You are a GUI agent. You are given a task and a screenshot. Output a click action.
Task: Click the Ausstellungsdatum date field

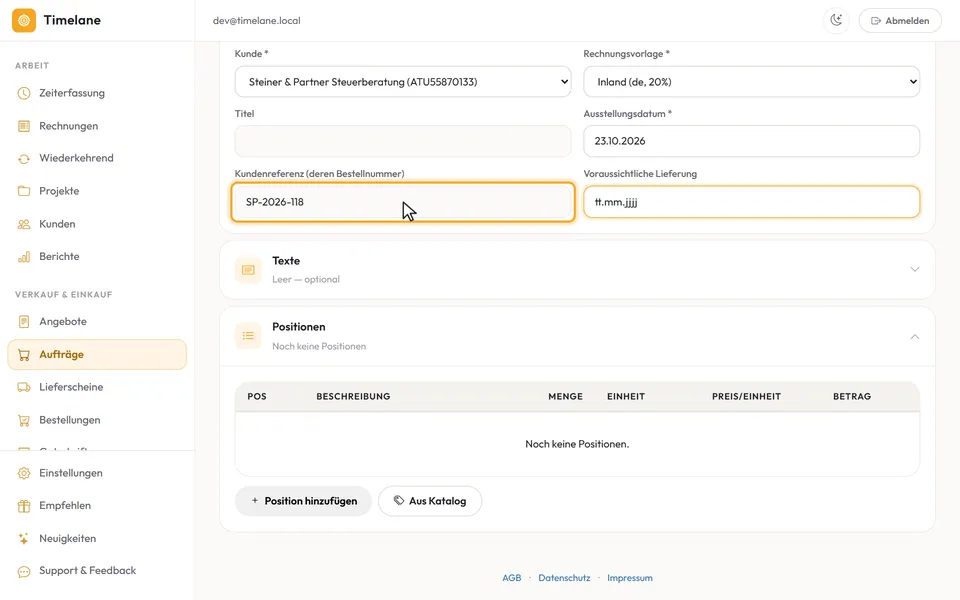tap(751, 141)
